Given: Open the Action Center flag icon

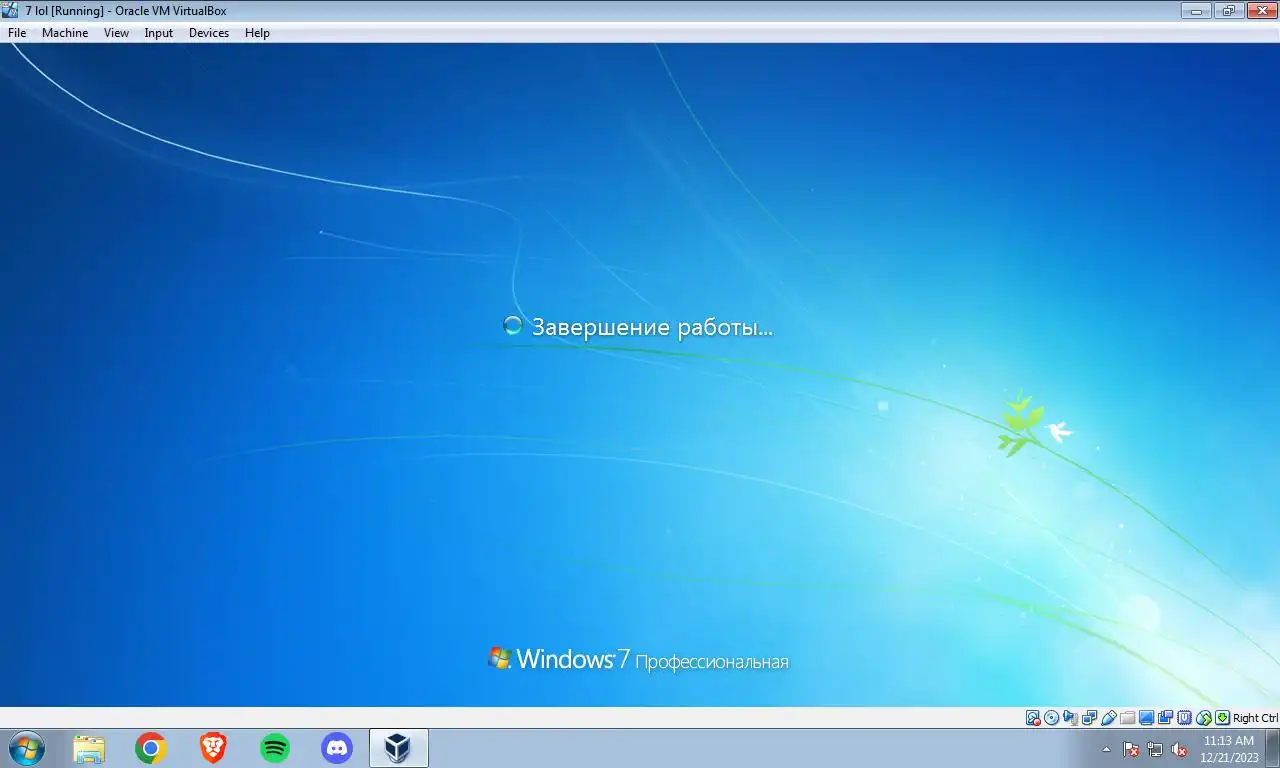Looking at the screenshot, I should pyautogui.click(x=1131, y=749).
